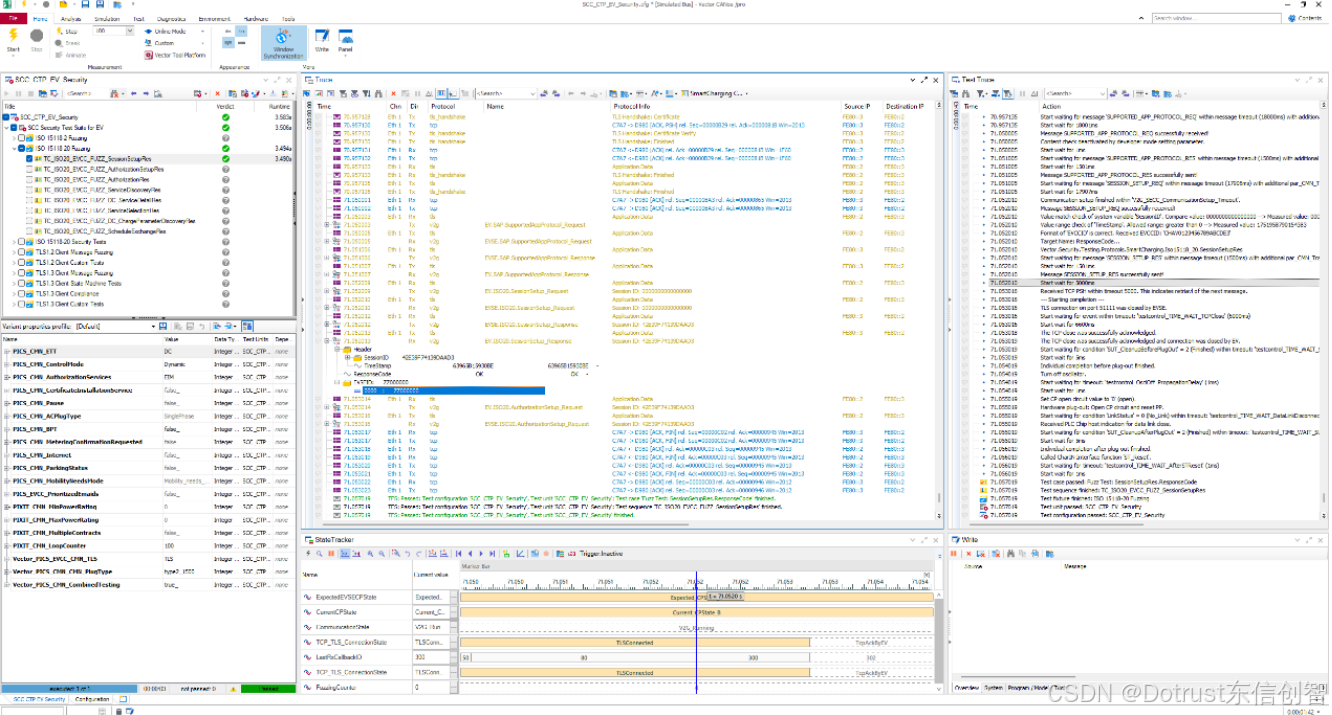Click the Destination IP column header in Trace
The width and height of the screenshot is (1332, 715).
[x=905, y=106]
